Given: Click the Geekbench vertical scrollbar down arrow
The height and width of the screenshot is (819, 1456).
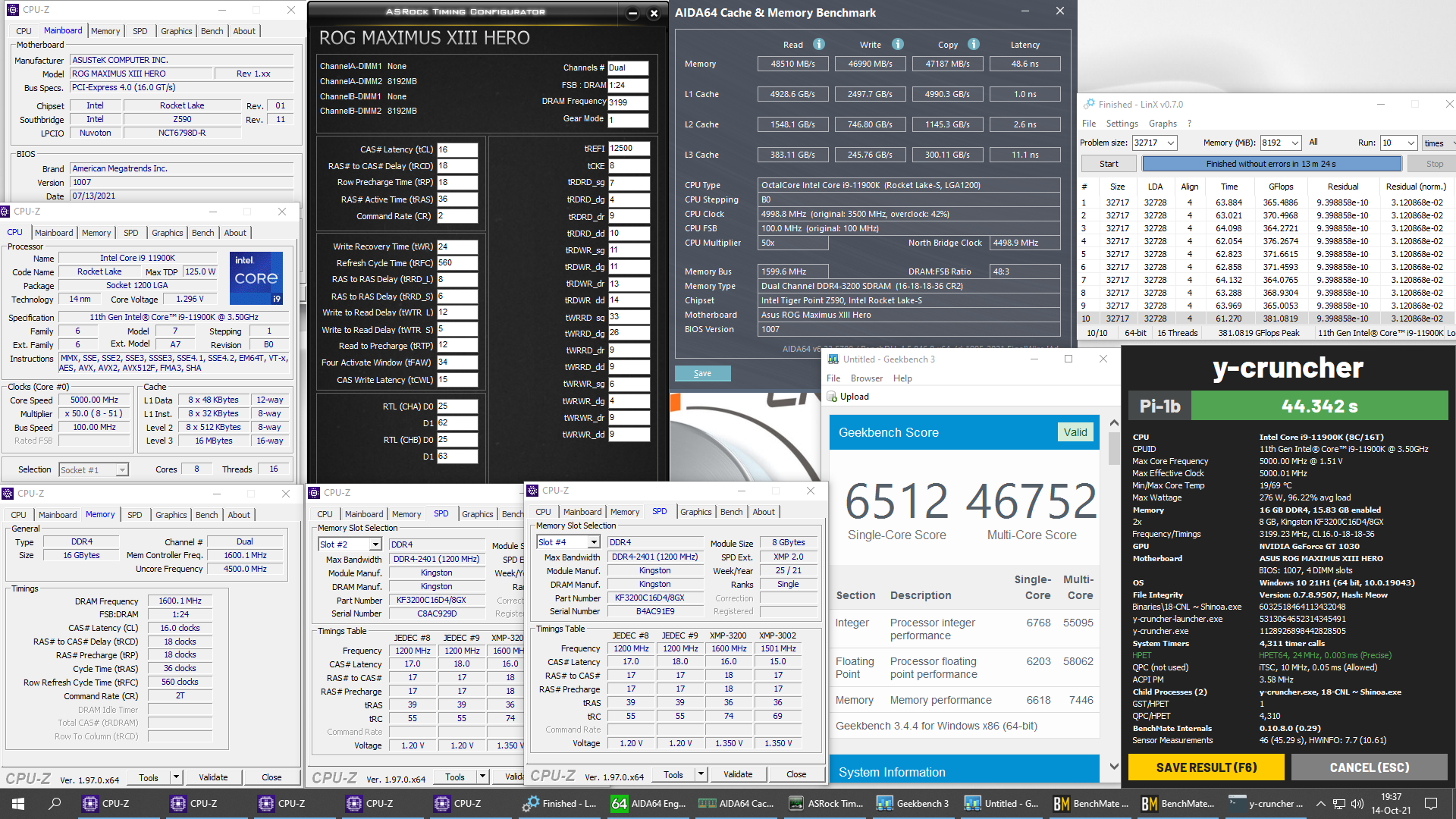Looking at the screenshot, I should (x=1114, y=767).
